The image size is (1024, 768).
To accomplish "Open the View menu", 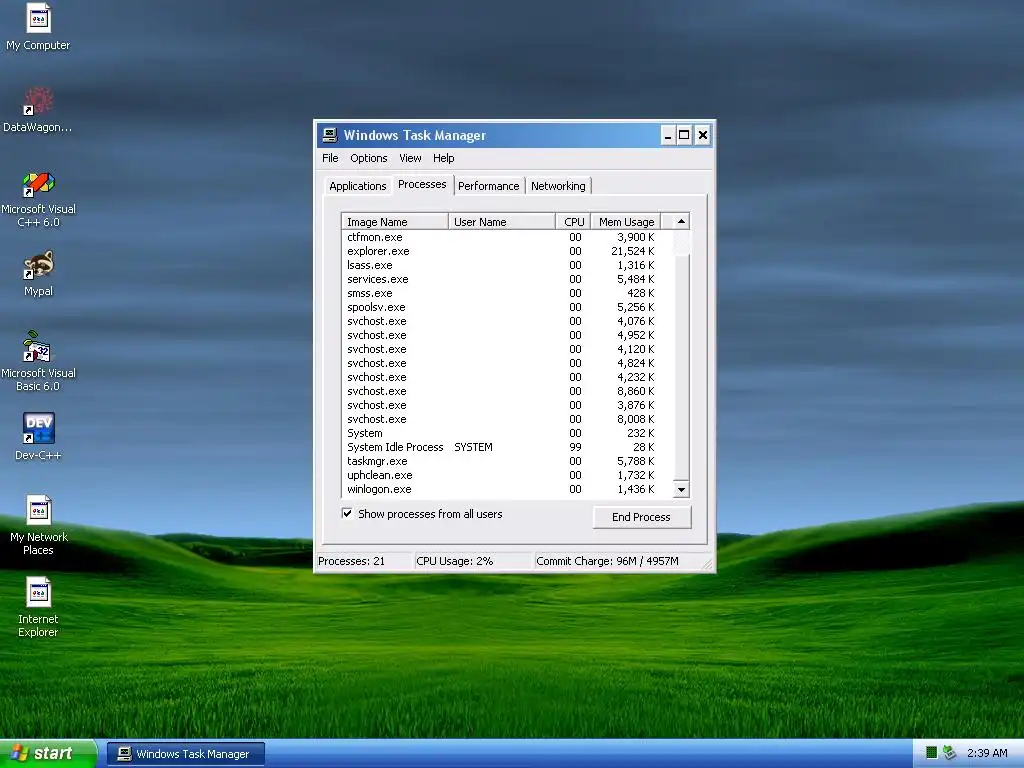I will [x=410, y=158].
